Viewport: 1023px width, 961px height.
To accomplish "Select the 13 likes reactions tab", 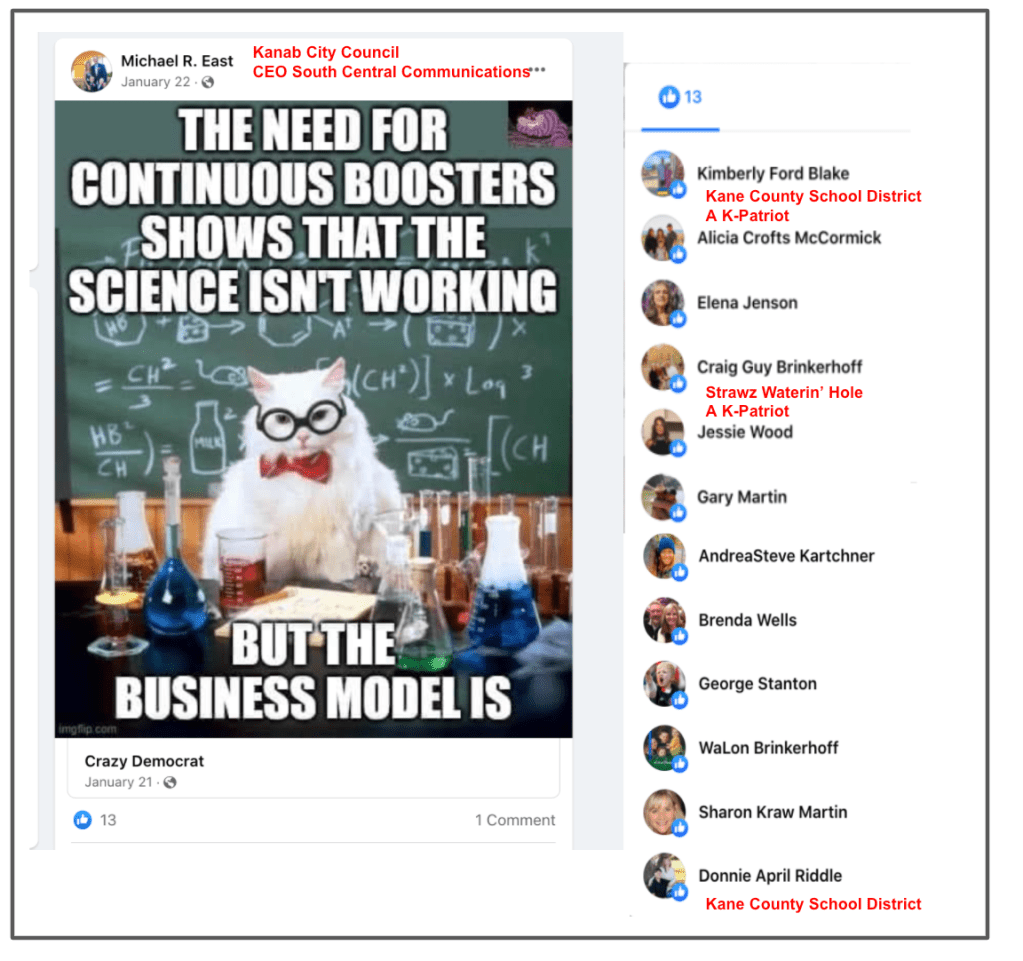I will pyautogui.click(x=680, y=98).
